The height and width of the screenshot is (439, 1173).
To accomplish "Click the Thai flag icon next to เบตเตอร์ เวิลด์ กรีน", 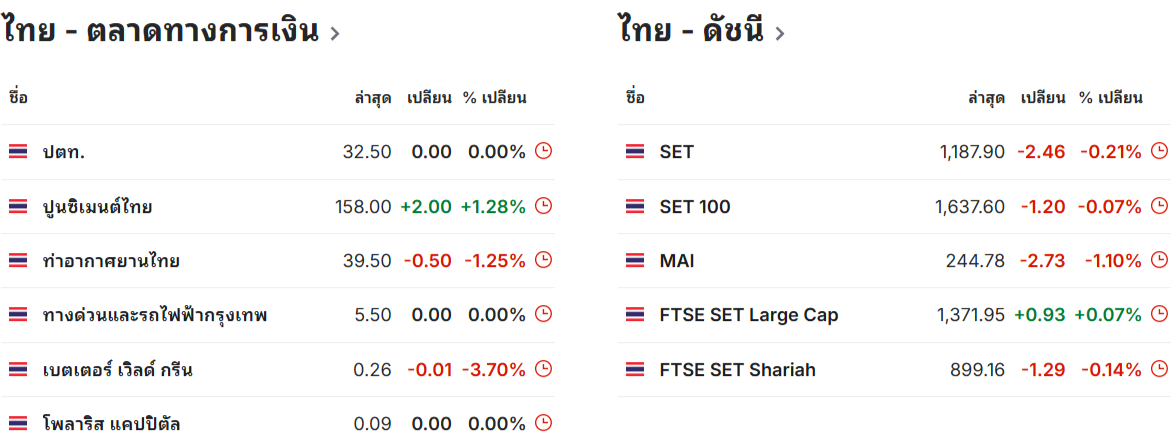I will tap(18, 369).
